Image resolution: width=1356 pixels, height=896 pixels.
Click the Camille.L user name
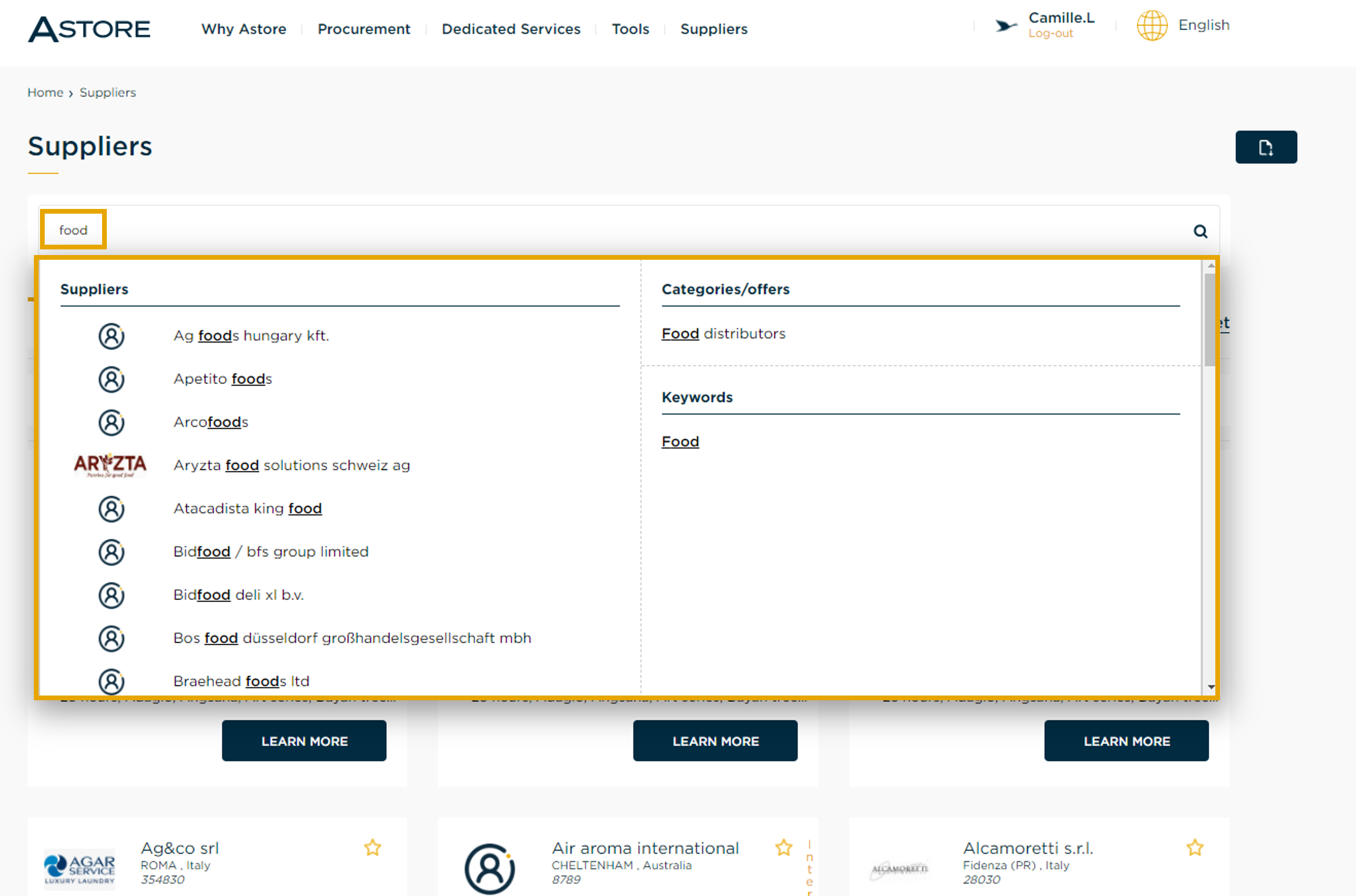[1061, 18]
